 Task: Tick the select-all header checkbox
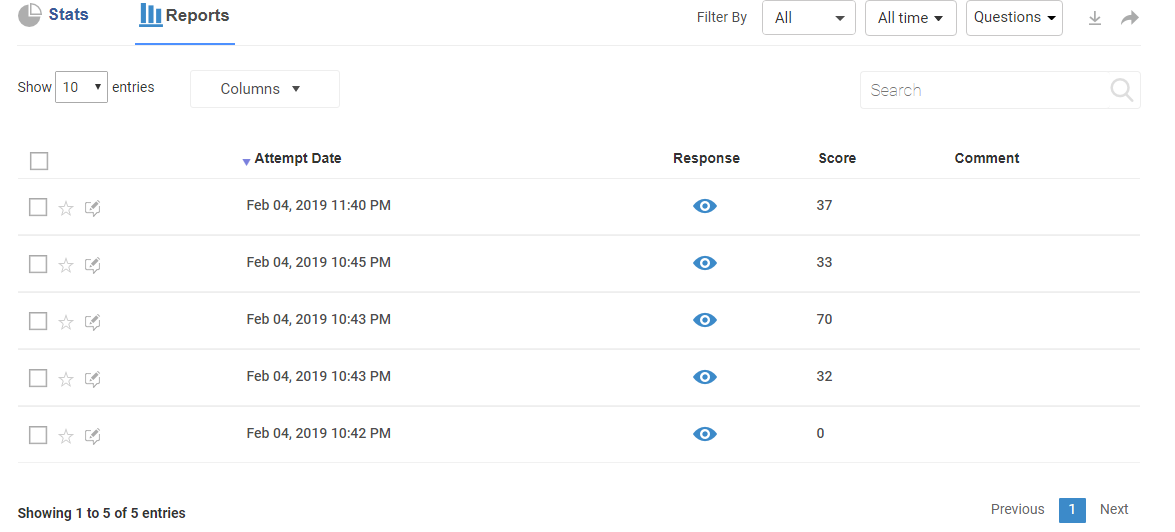[x=39, y=161]
